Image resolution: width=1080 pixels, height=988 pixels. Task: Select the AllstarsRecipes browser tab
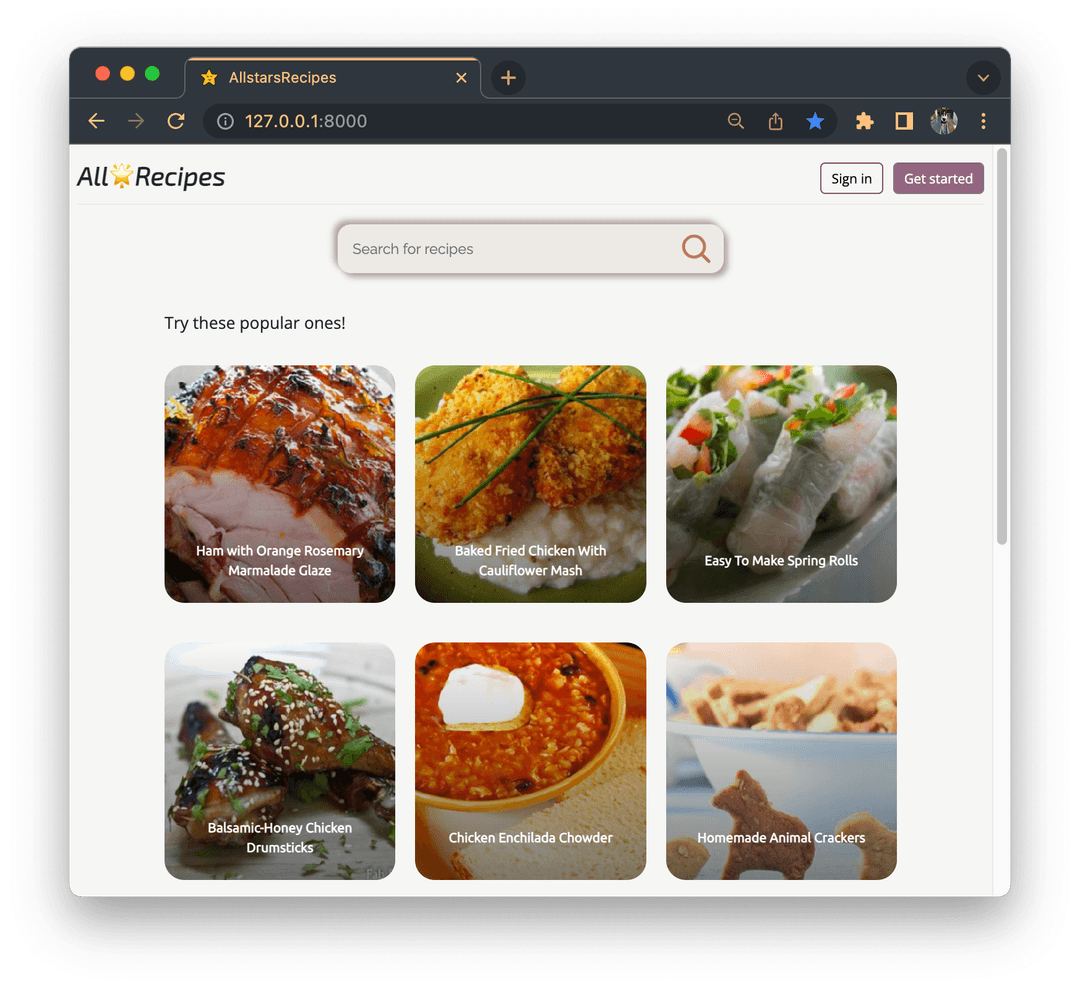[x=310, y=77]
